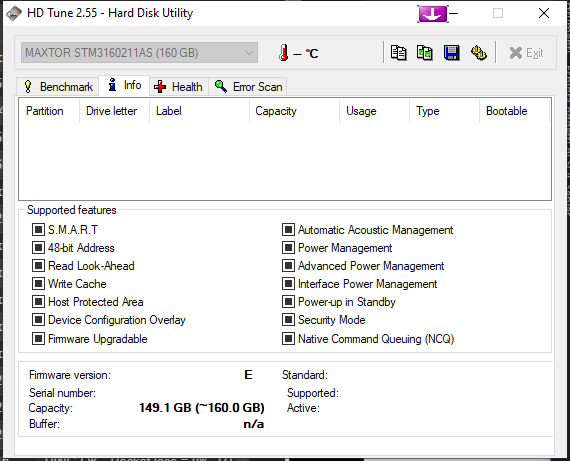Open options with the yellow wrench icon
The height and width of the screenshot is (461, 570).
[479, 53]
